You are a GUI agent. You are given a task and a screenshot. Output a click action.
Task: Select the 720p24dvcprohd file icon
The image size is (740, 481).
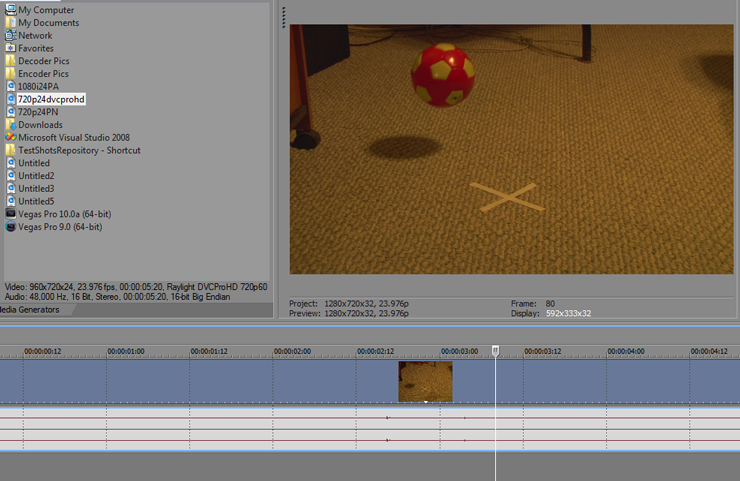(x=11, y=99)
